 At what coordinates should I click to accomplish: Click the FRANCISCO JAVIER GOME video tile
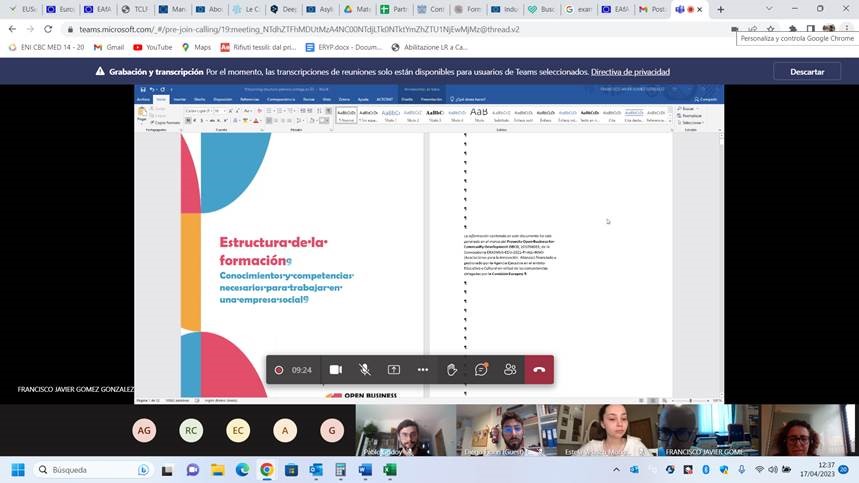[708, 430]
